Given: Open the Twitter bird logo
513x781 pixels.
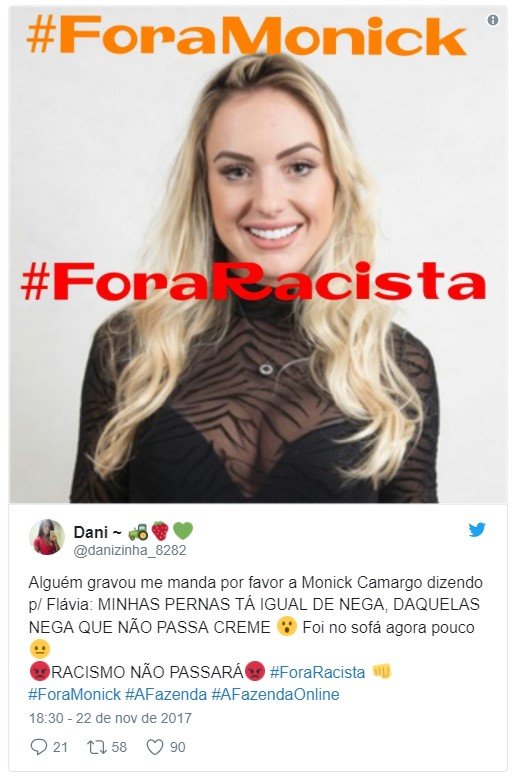Looking at the screenshot, I should coord(477,530).
